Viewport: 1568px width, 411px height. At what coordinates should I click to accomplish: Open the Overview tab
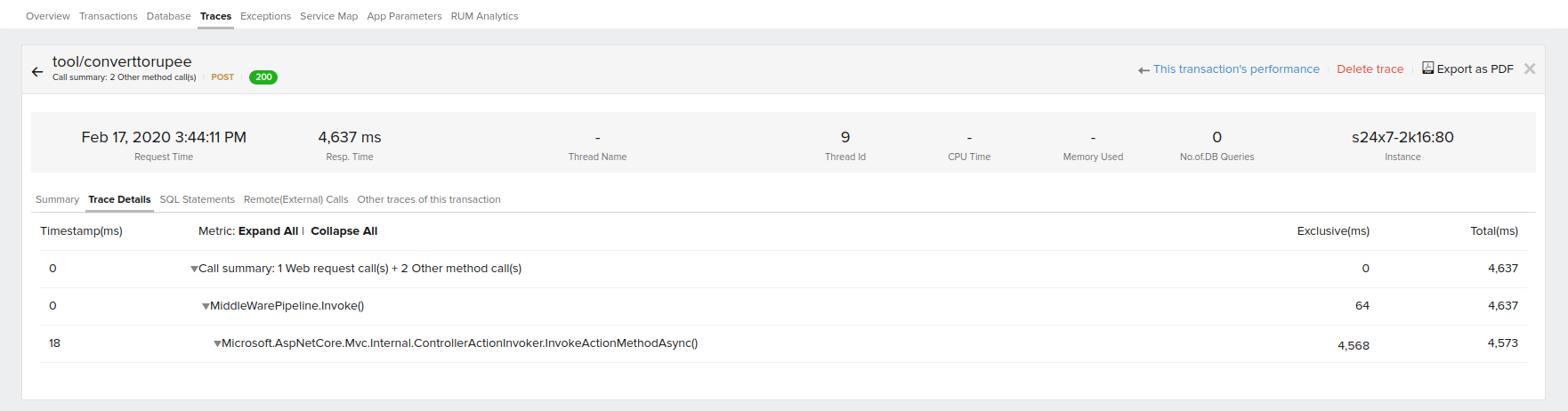[48, 16]
